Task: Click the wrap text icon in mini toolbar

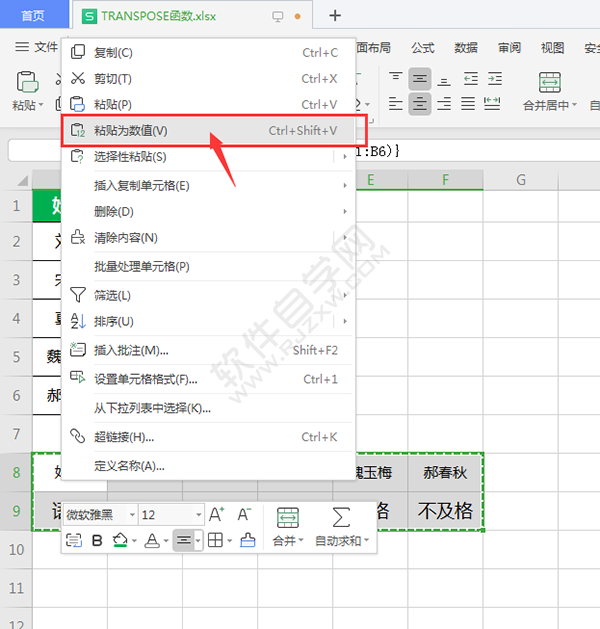Action: tap(74, 540)
